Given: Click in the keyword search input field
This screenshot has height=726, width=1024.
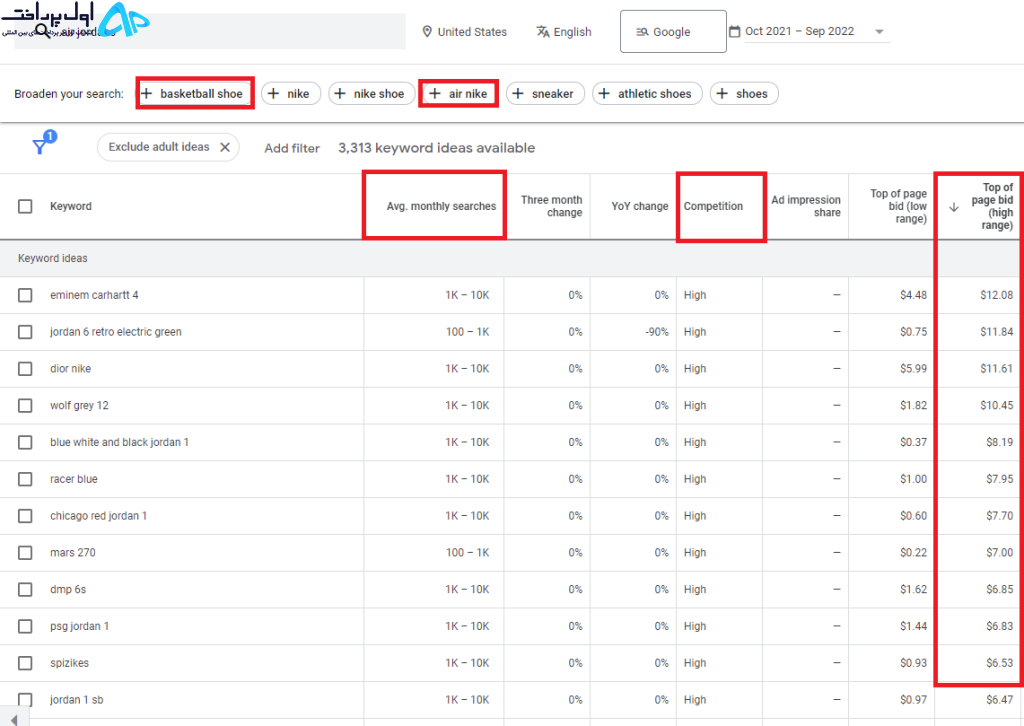Looking at the screenshot, I should 210,31.
